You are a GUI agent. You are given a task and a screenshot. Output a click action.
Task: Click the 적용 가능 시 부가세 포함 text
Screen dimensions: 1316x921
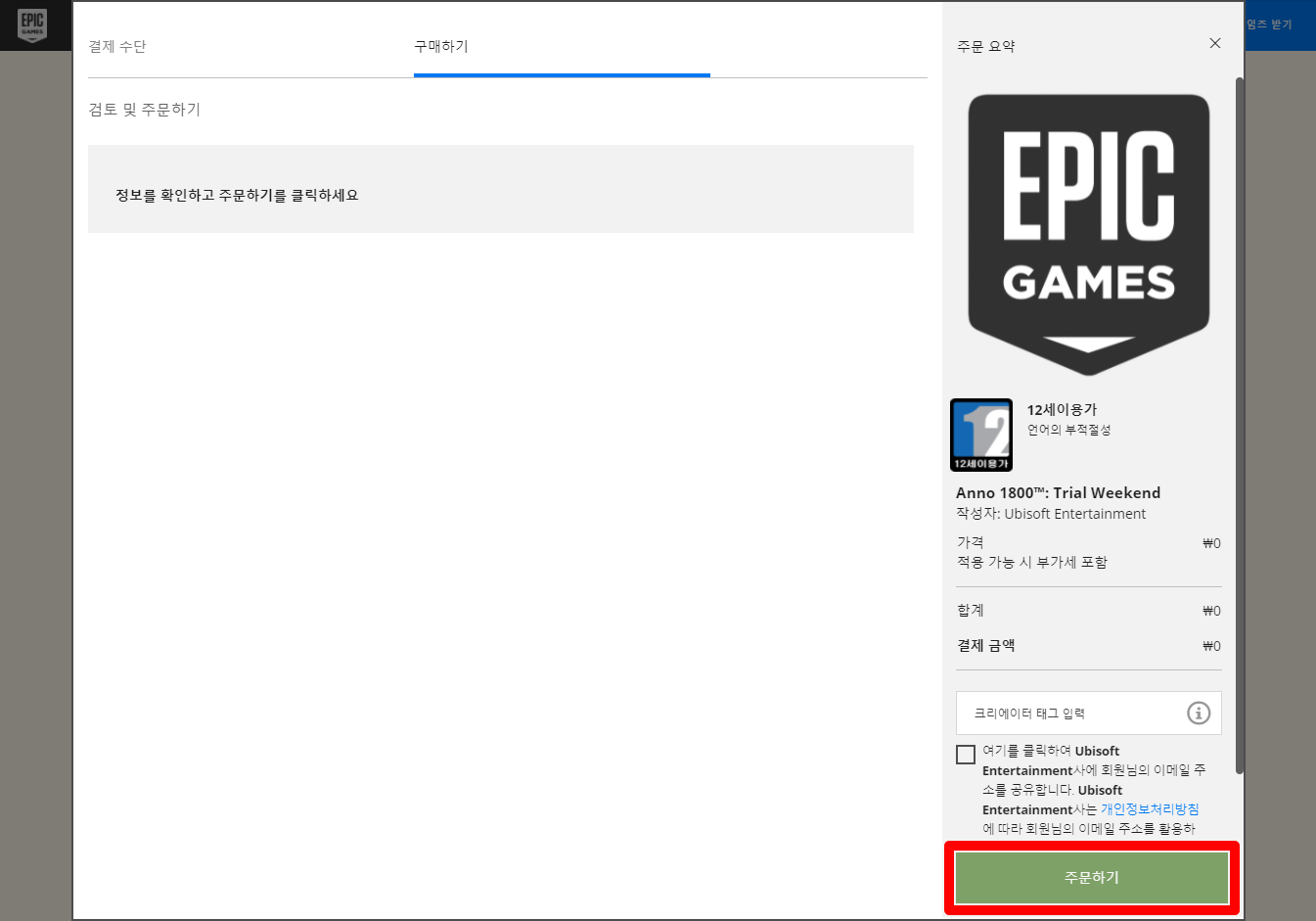1032,562
